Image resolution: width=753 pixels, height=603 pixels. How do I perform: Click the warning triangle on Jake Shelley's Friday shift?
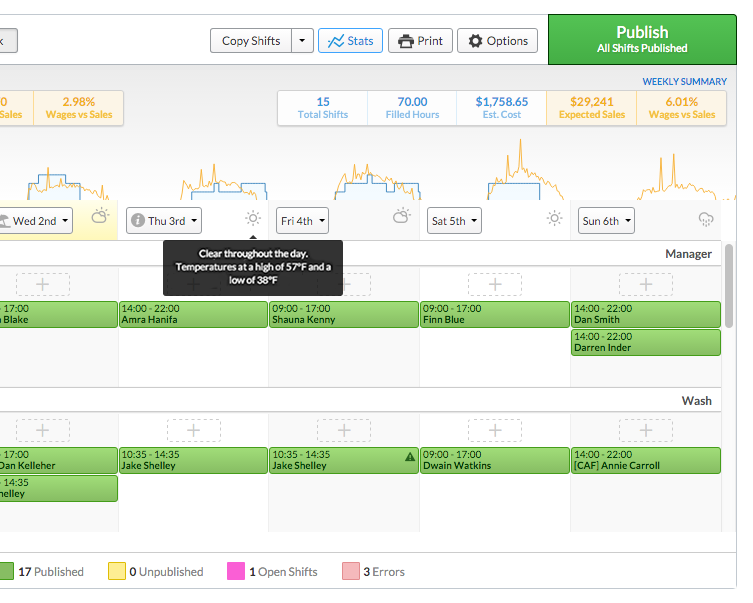410,456
